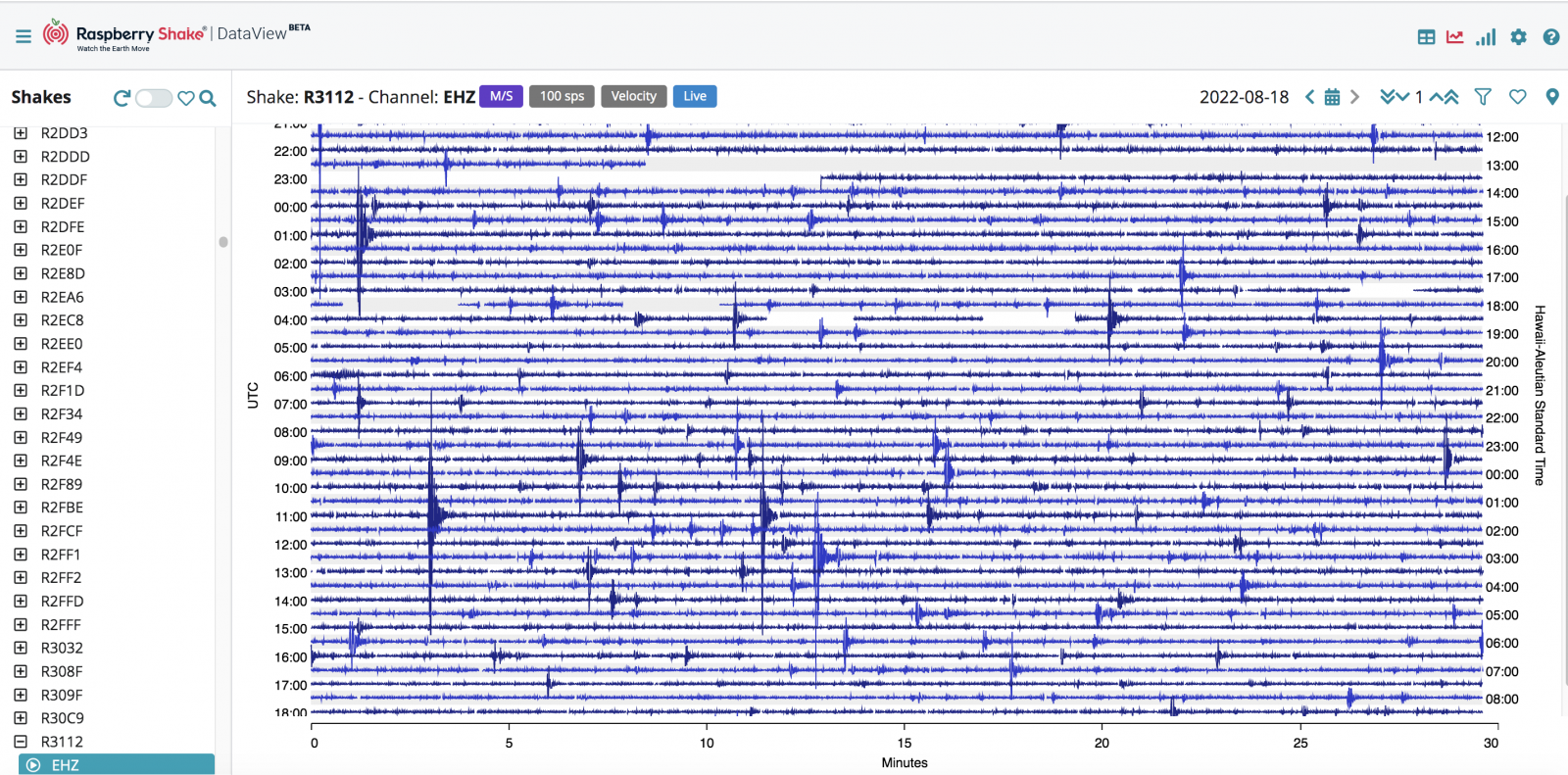The image size is (1568, 775).
Task: Expand the R2F89 station node
Action: coord(21,484)
